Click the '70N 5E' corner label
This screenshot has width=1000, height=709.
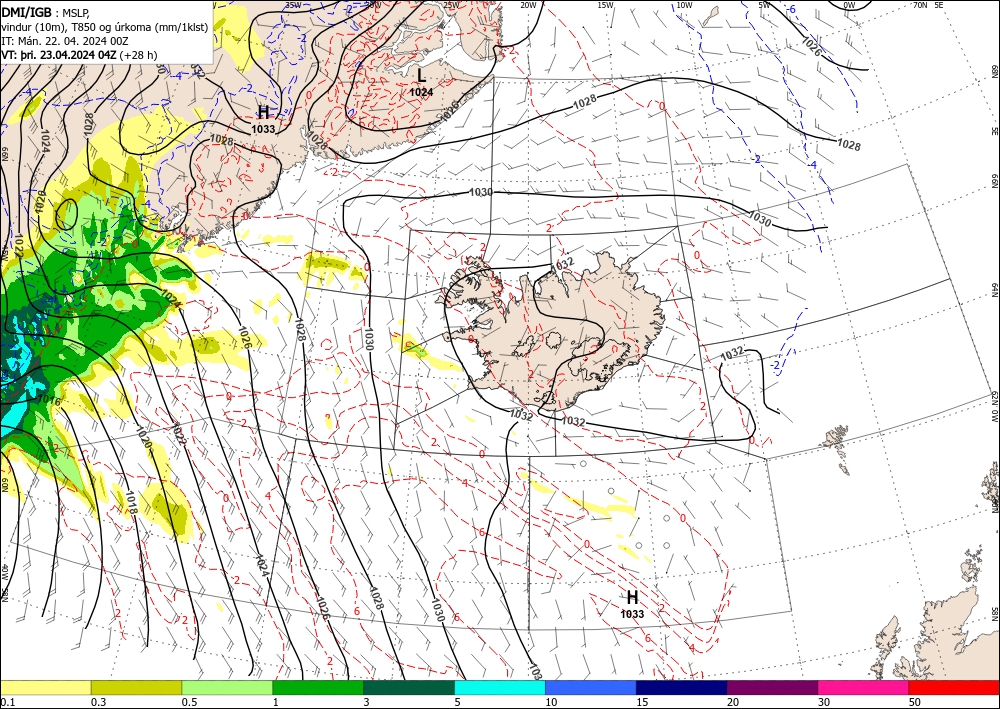pos(928,5)
